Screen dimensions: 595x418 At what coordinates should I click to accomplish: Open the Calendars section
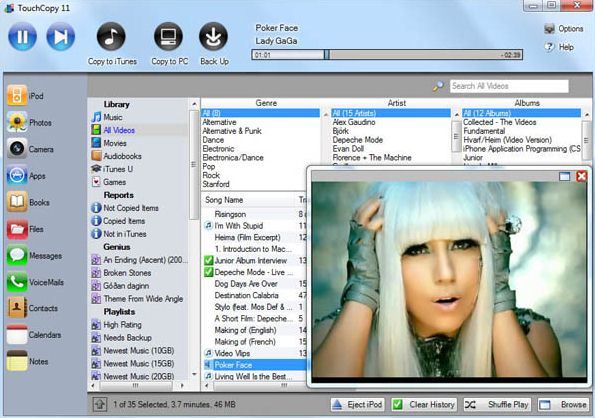pyautogui.click(x=34, y=335)
